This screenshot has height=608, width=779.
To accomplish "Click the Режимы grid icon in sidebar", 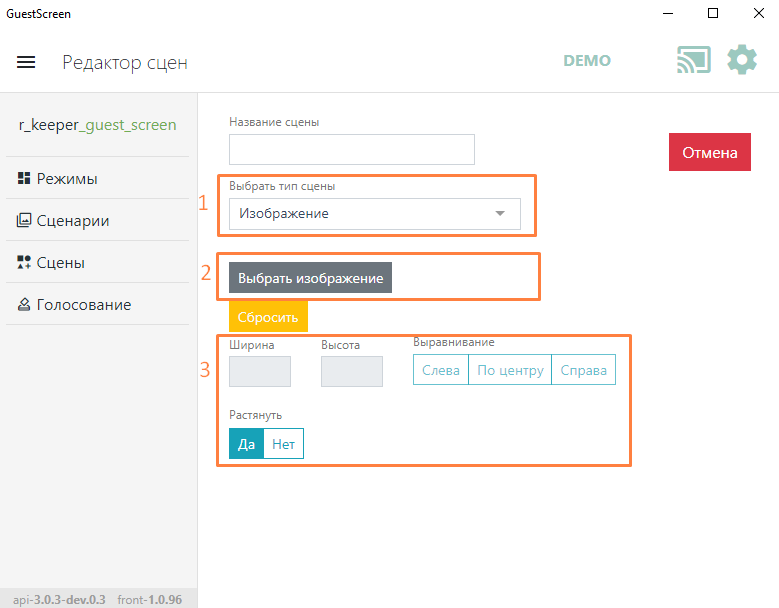I will point(24,179).
